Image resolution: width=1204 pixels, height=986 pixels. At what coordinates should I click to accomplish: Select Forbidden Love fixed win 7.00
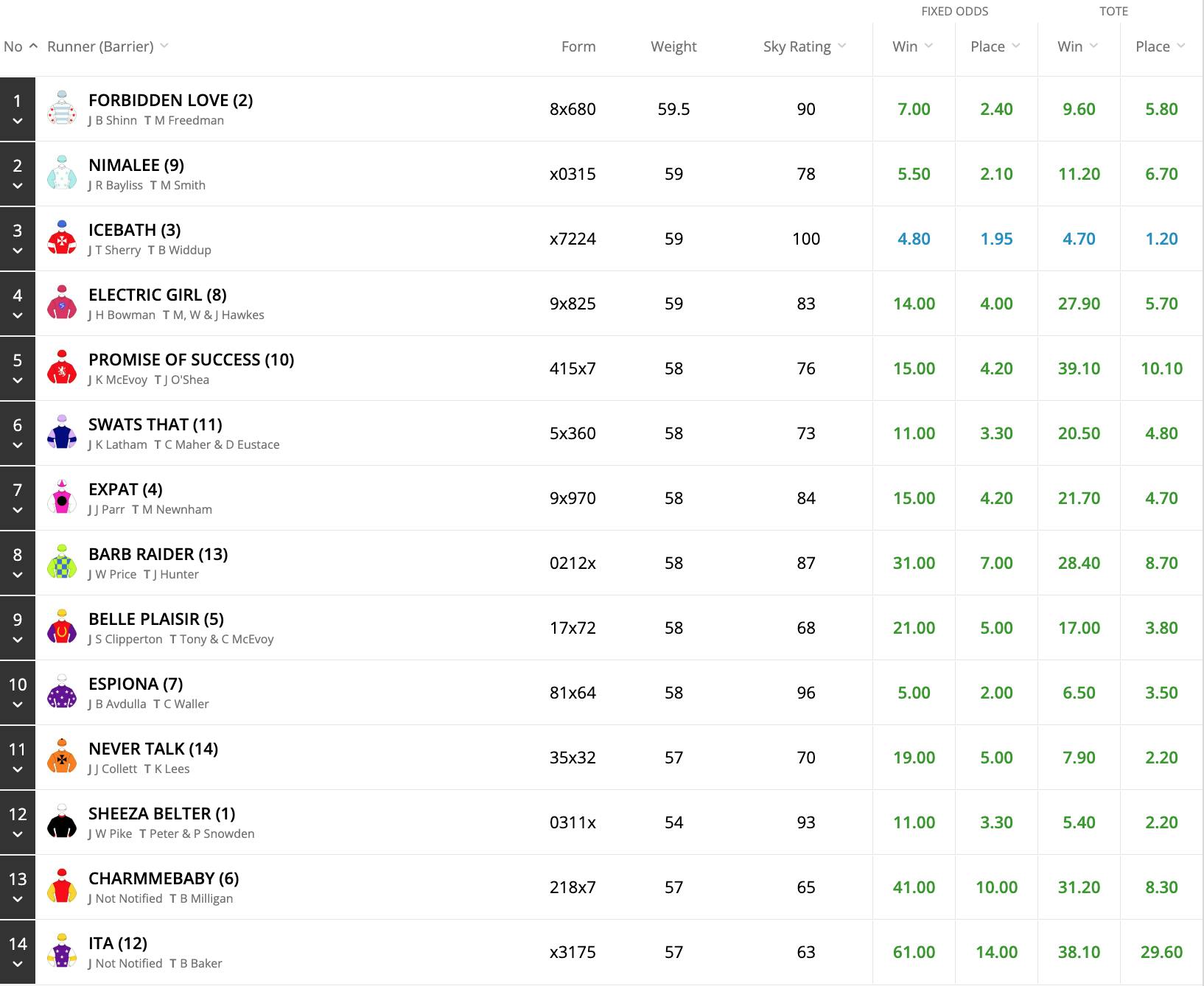coord(914,109)
